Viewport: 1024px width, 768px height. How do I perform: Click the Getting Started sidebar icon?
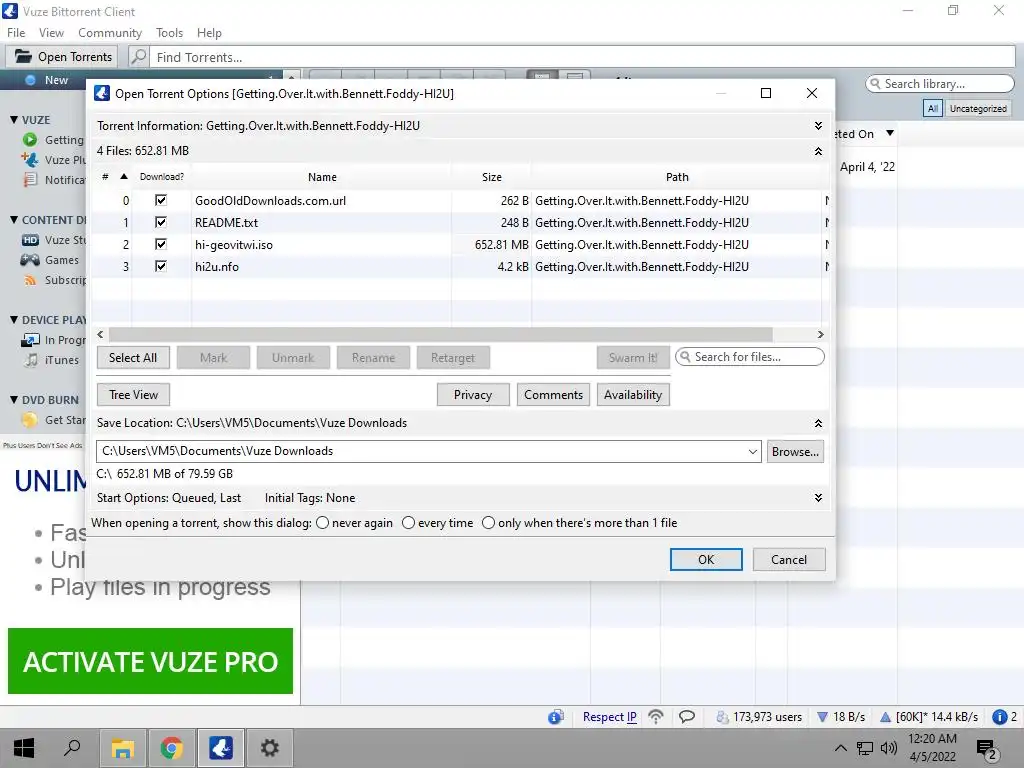pos(30,140)
